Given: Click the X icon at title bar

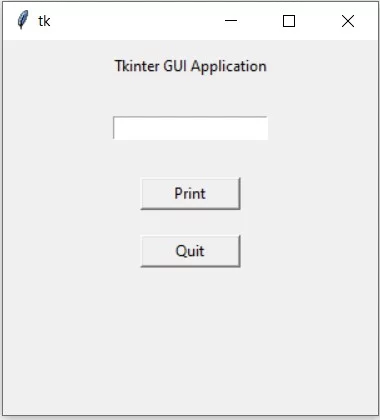Looking at the screenshot, I should [348, 21].
